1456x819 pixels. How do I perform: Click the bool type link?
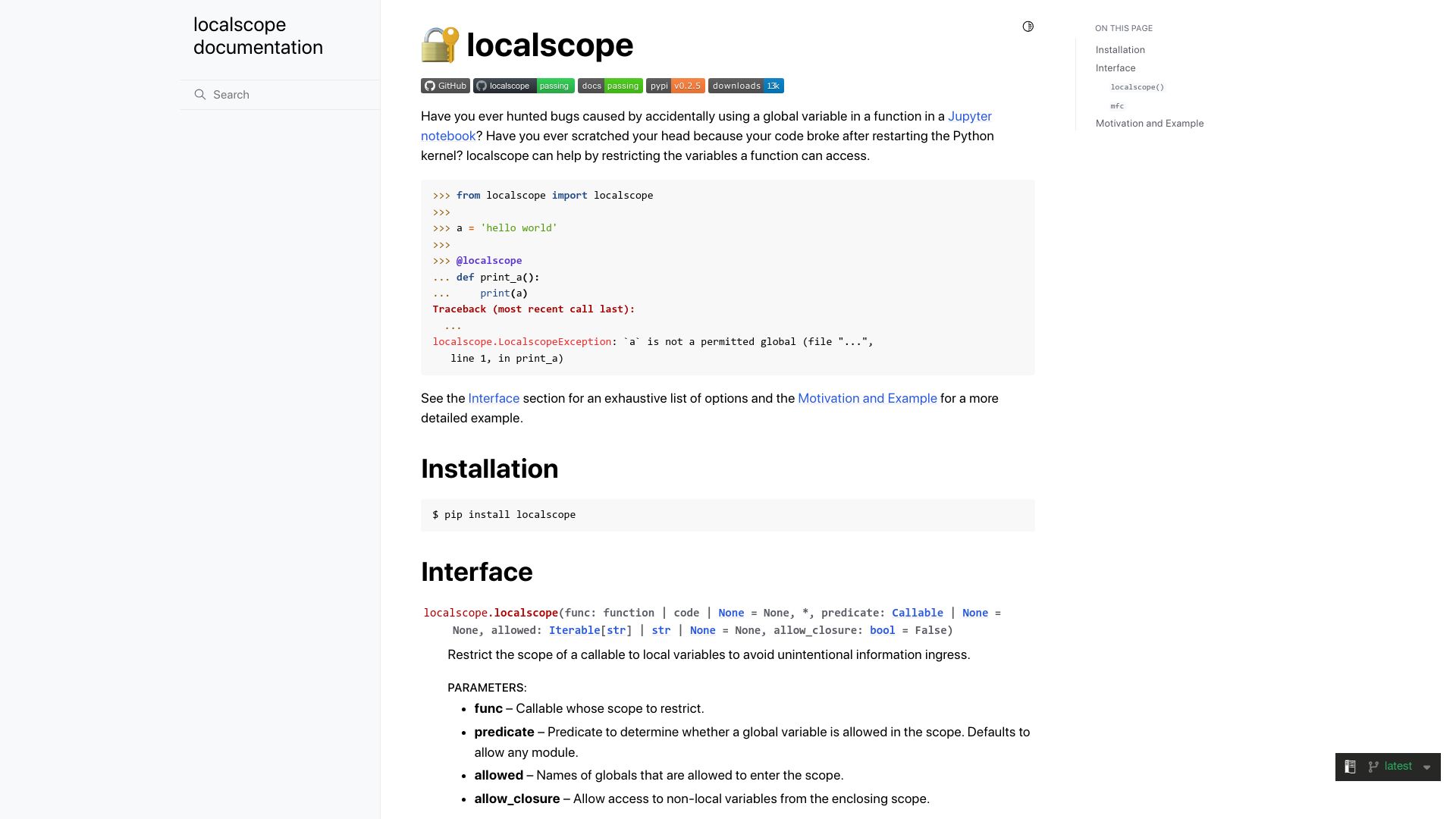[x=882, y=630]
